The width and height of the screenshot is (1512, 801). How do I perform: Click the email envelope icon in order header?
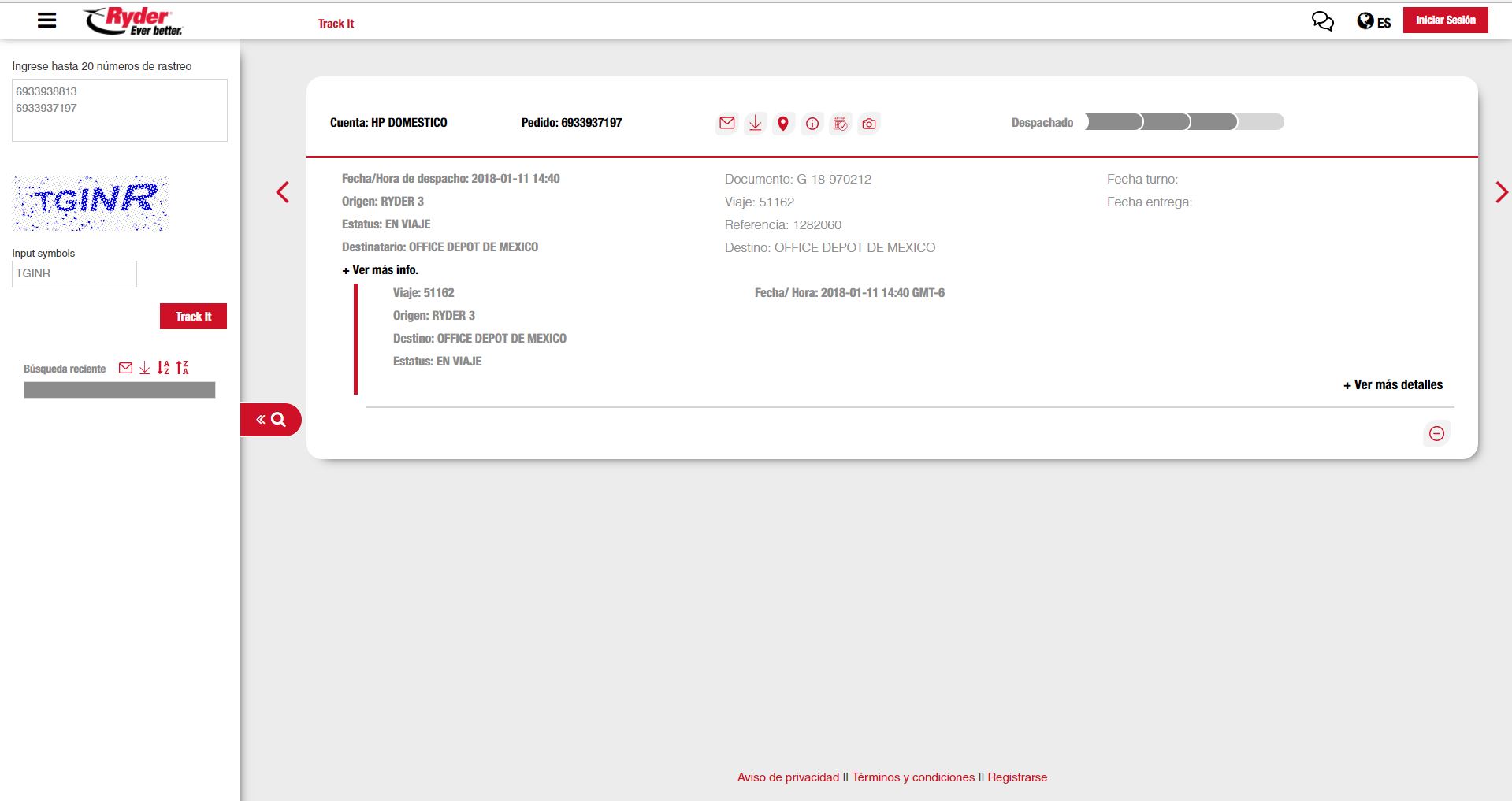point(726,124)
